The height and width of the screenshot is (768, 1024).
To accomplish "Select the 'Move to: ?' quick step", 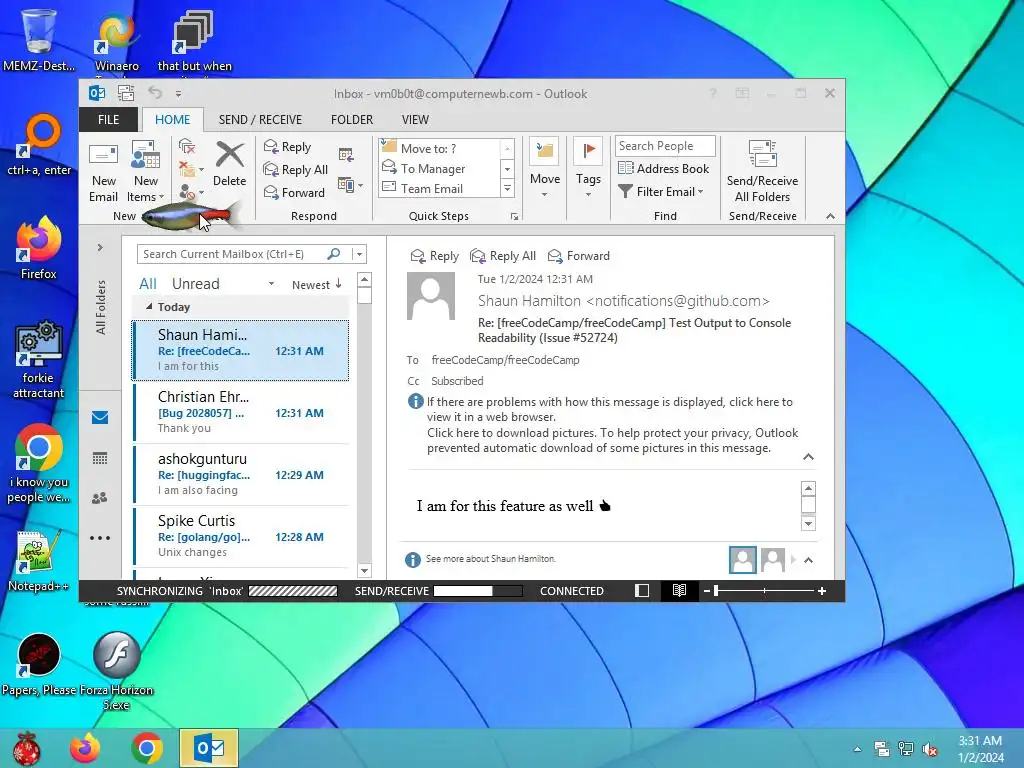I will [x=439, y=148].
